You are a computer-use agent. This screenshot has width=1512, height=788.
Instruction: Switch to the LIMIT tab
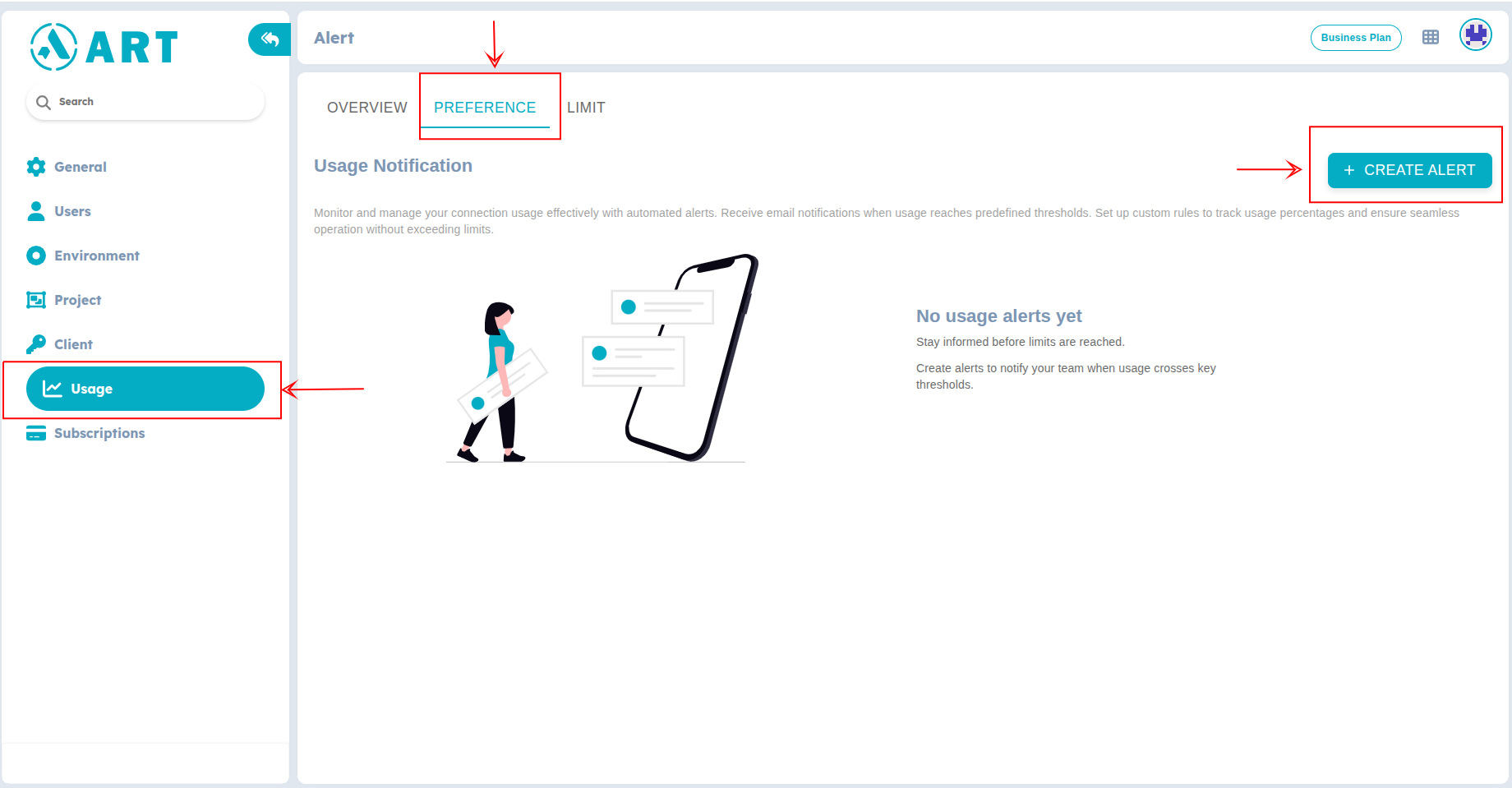(x=586, y=108)
